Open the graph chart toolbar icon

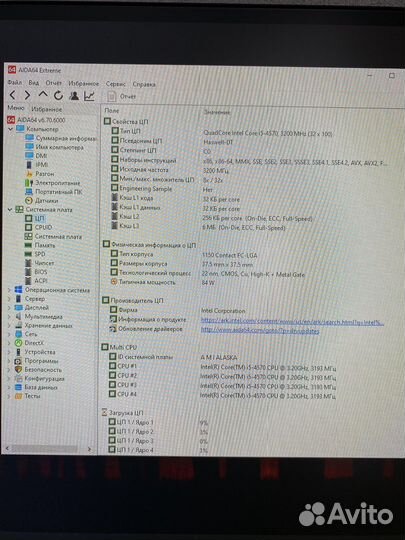click(89, 96)
